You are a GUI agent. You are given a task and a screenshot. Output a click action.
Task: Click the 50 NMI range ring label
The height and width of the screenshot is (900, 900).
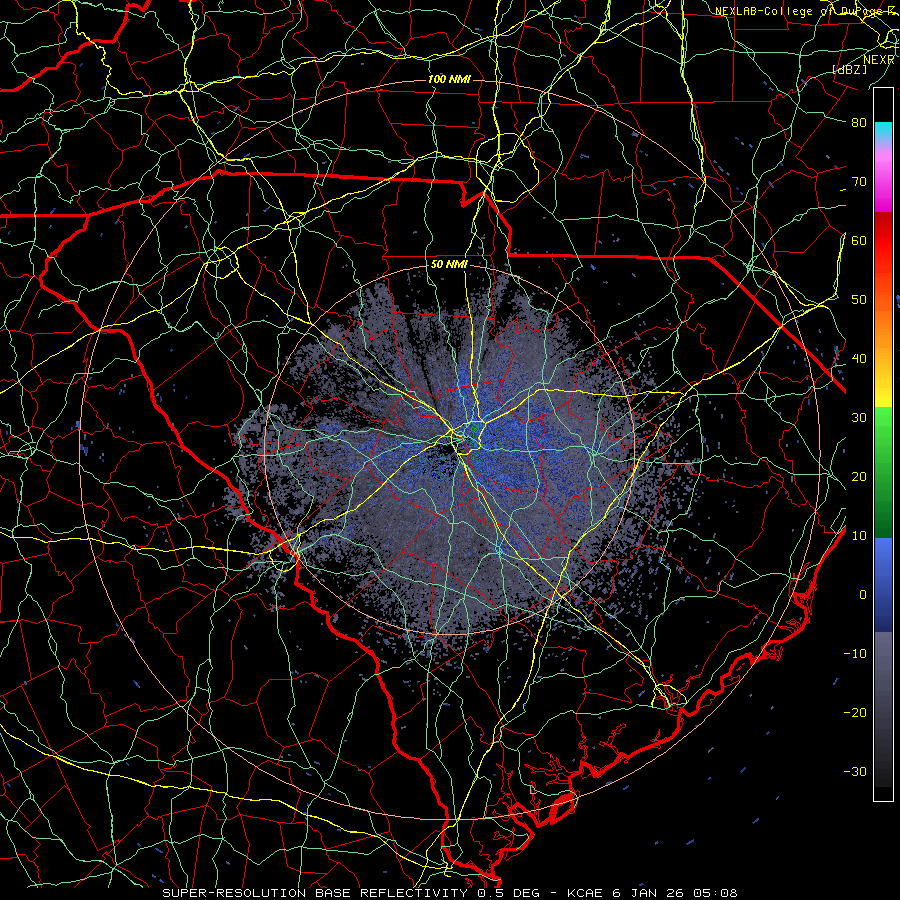(449, 265)
